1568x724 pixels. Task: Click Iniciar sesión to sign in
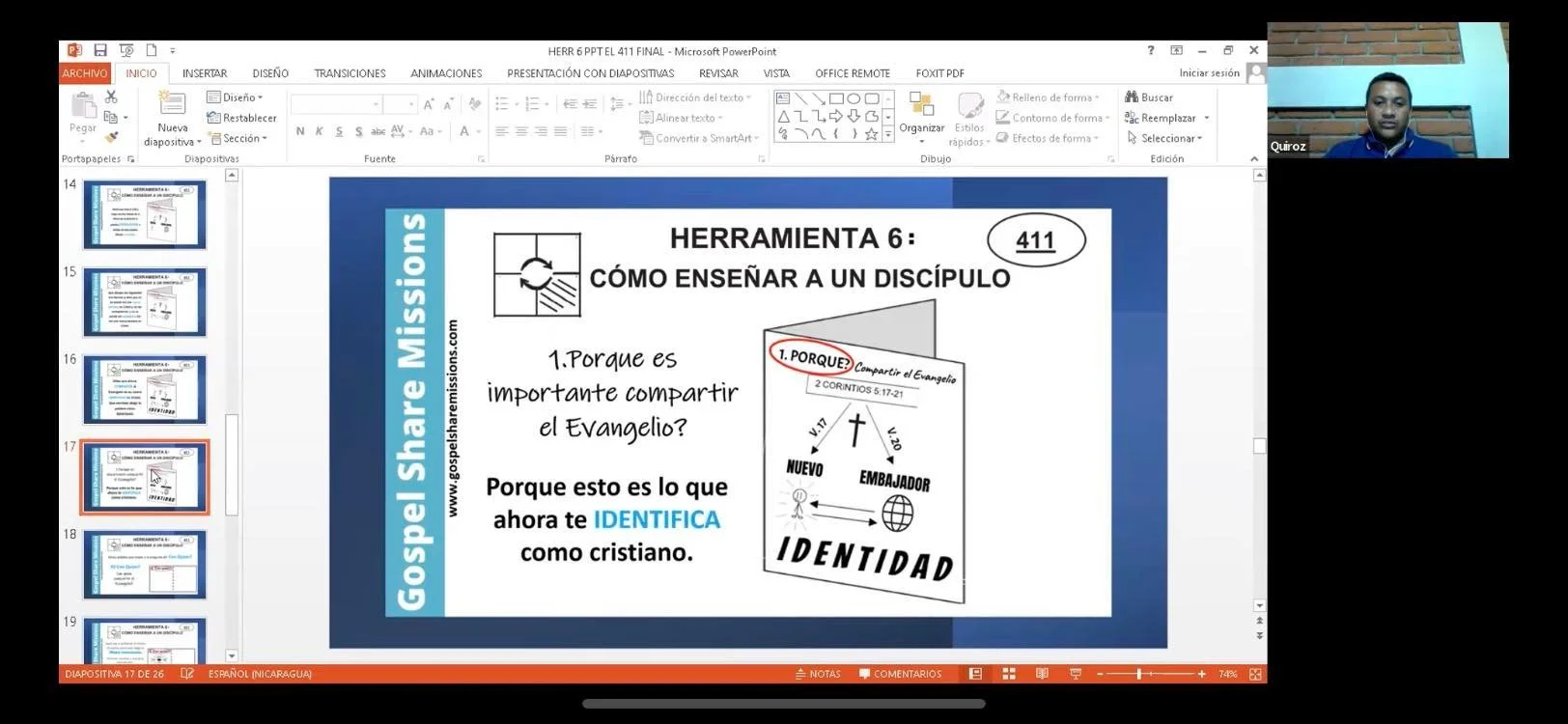[x=1209, y=73]
